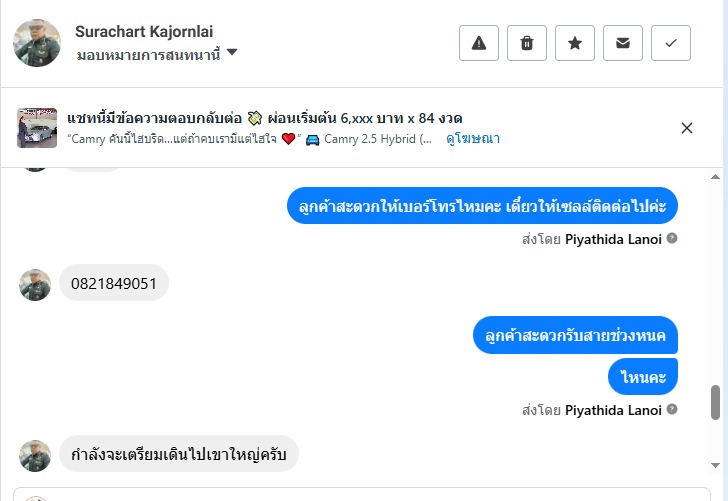Image resolution: width=728 pixels, height=501 pixels.
Task: Click avatar beside กำลังจะเตรียมเดินไปเขาใหญ่ครับ message
Action: 35,455
